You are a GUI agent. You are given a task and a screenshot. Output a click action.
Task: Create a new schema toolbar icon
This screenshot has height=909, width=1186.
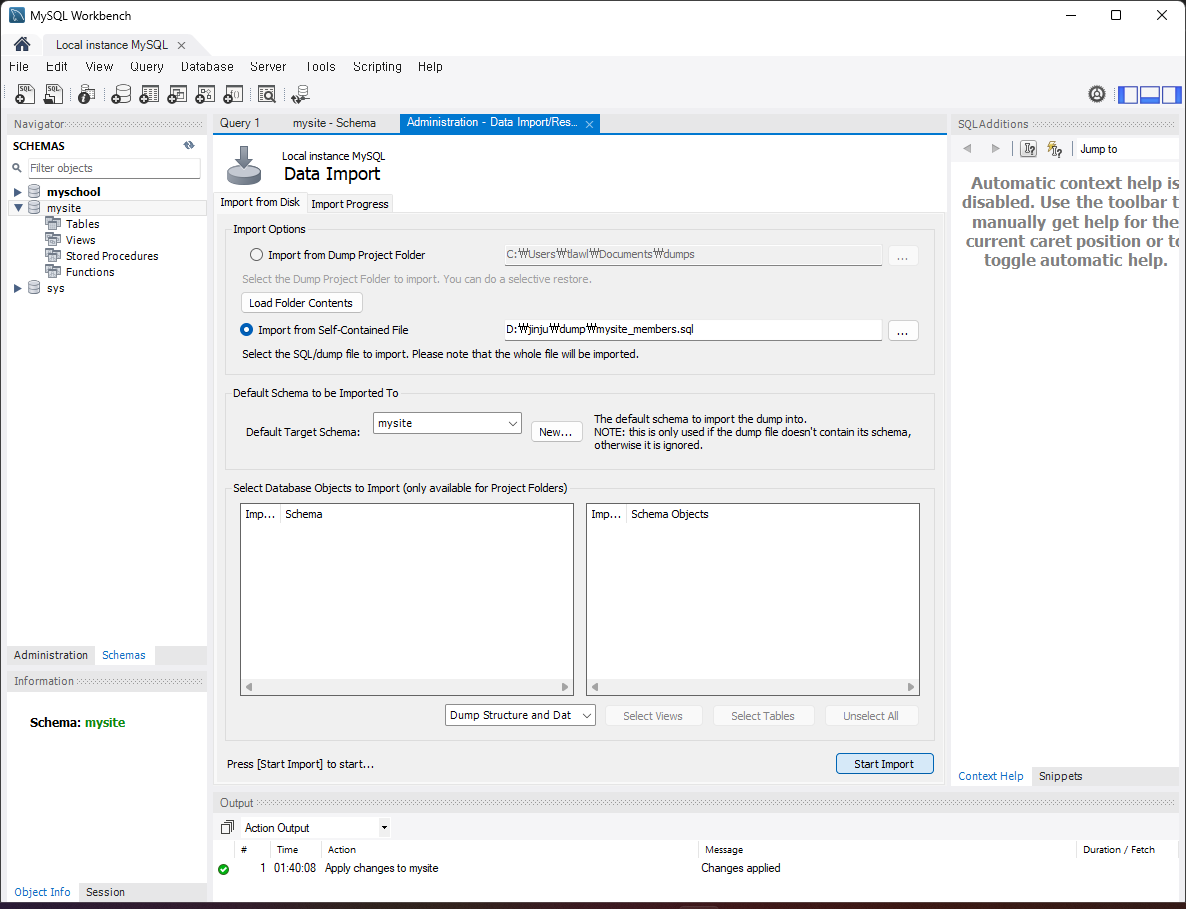tap(121, 94)
